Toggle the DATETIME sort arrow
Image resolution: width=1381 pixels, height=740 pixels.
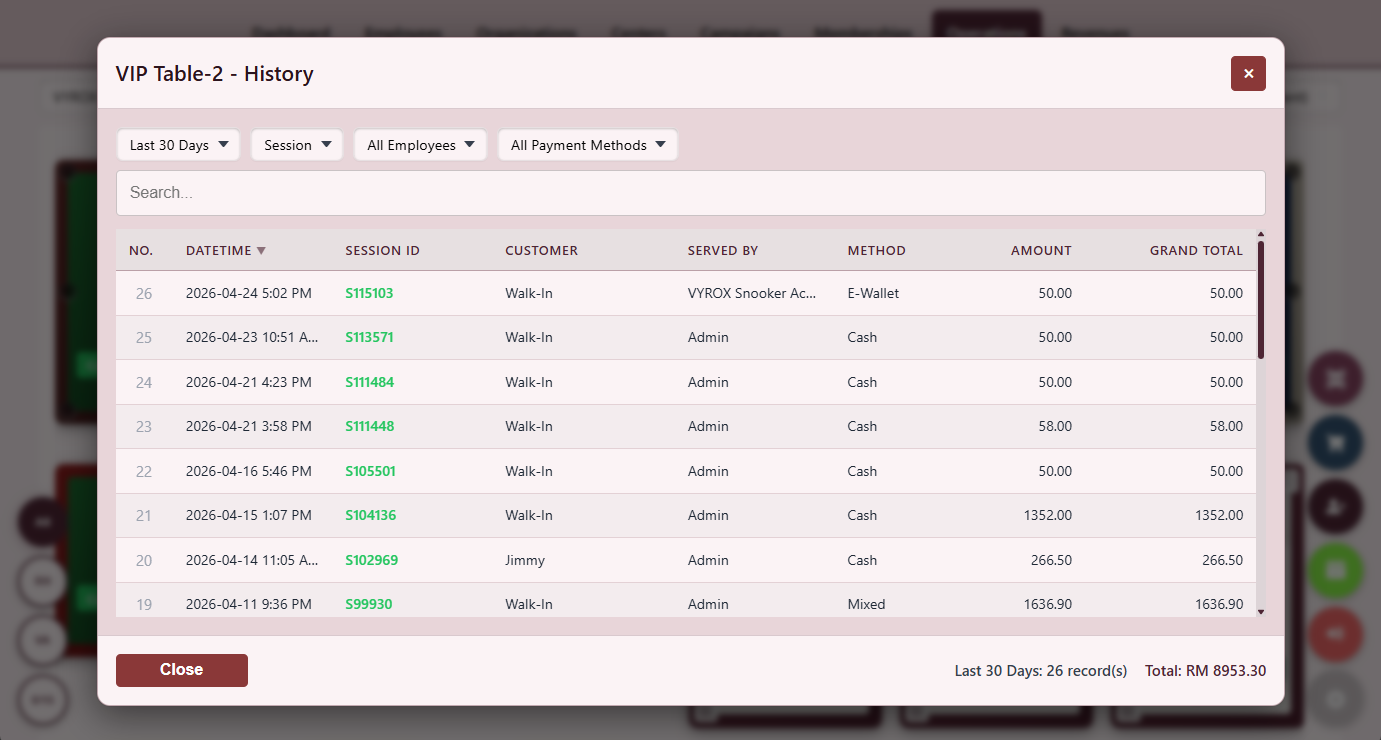[261, 251]
